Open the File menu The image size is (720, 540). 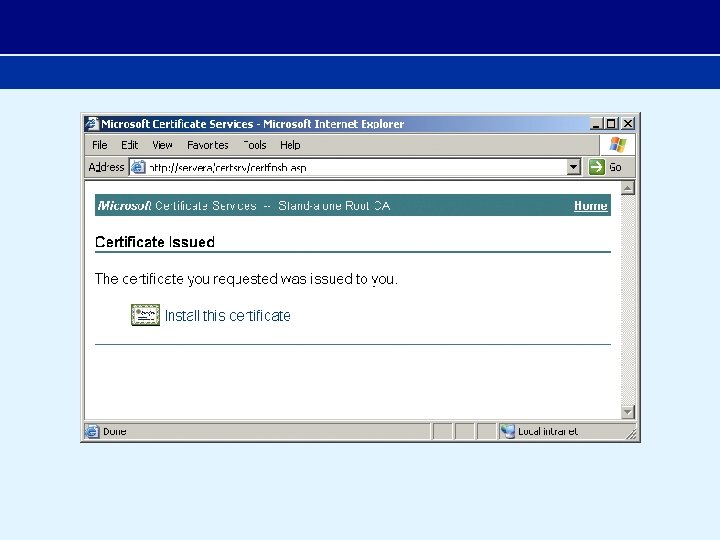[100, 145]
